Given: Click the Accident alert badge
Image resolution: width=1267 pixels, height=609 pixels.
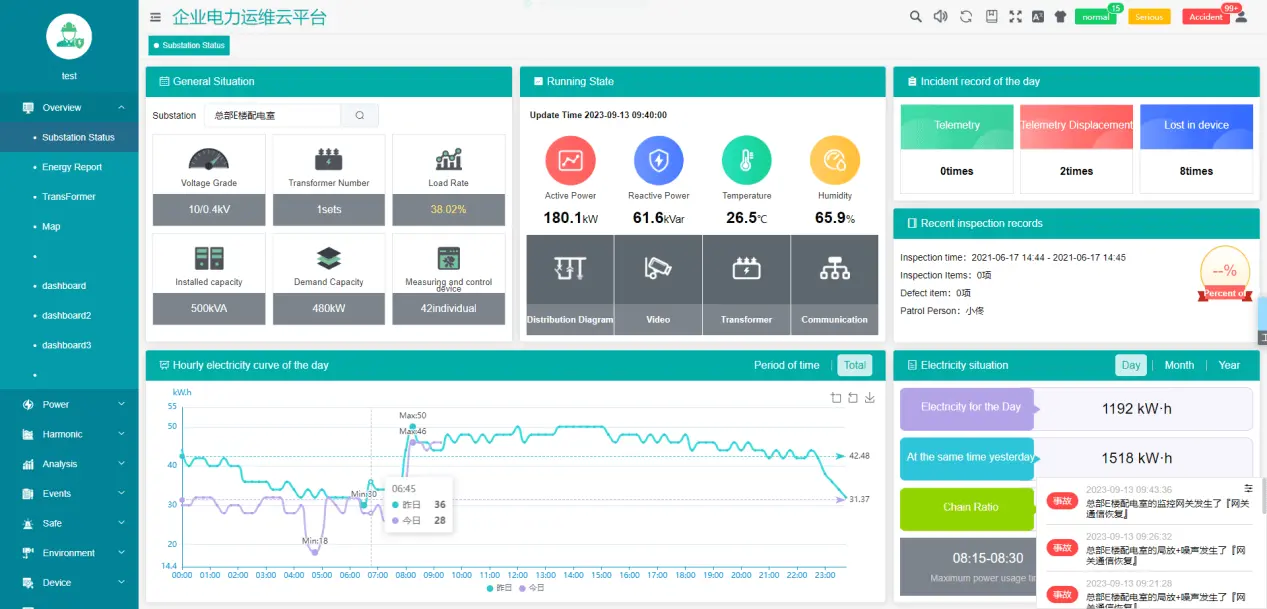Looking at the screenshot, I should (1204, 16).
